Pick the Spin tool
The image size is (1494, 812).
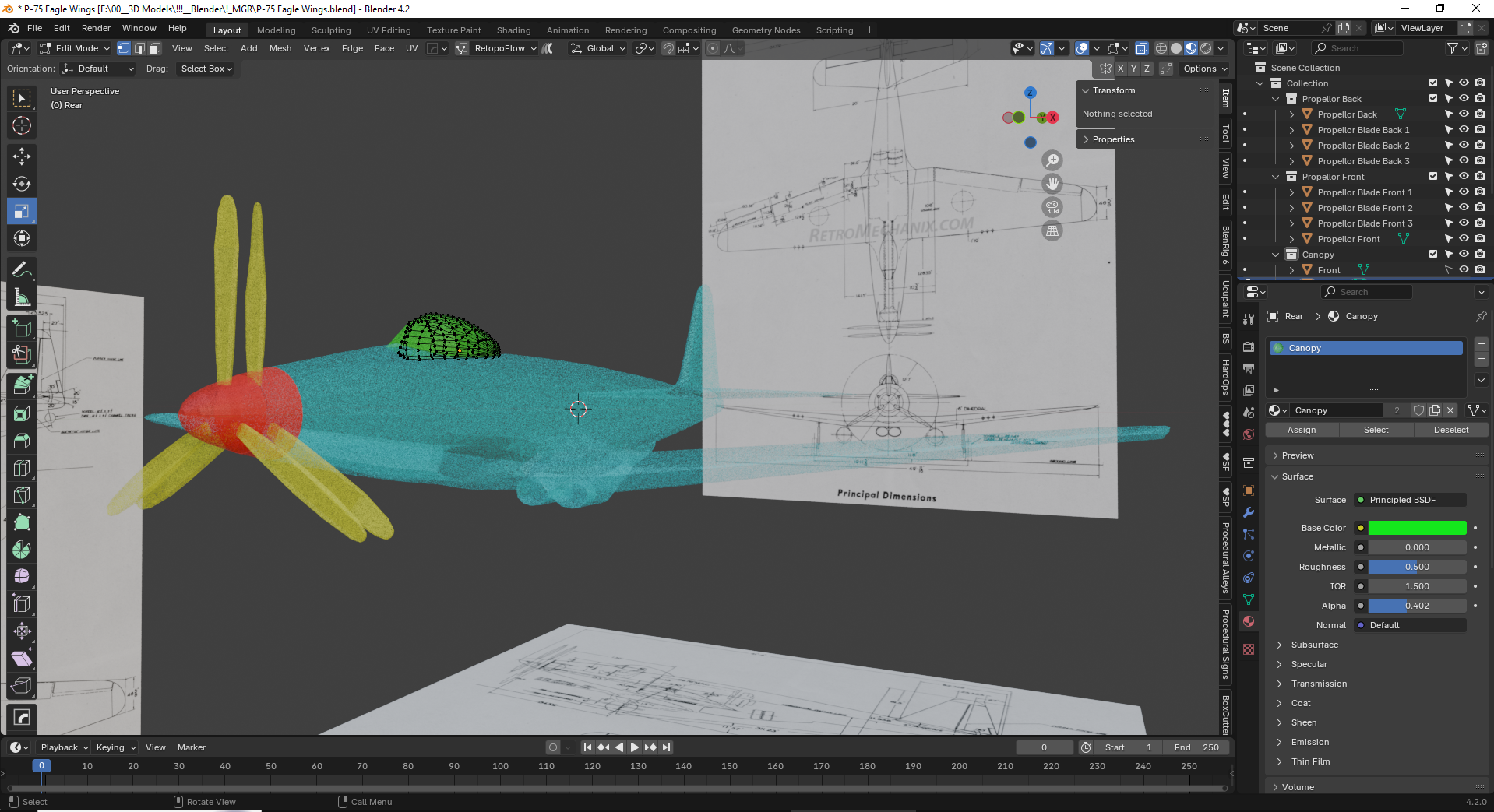[x=22, y=550]
